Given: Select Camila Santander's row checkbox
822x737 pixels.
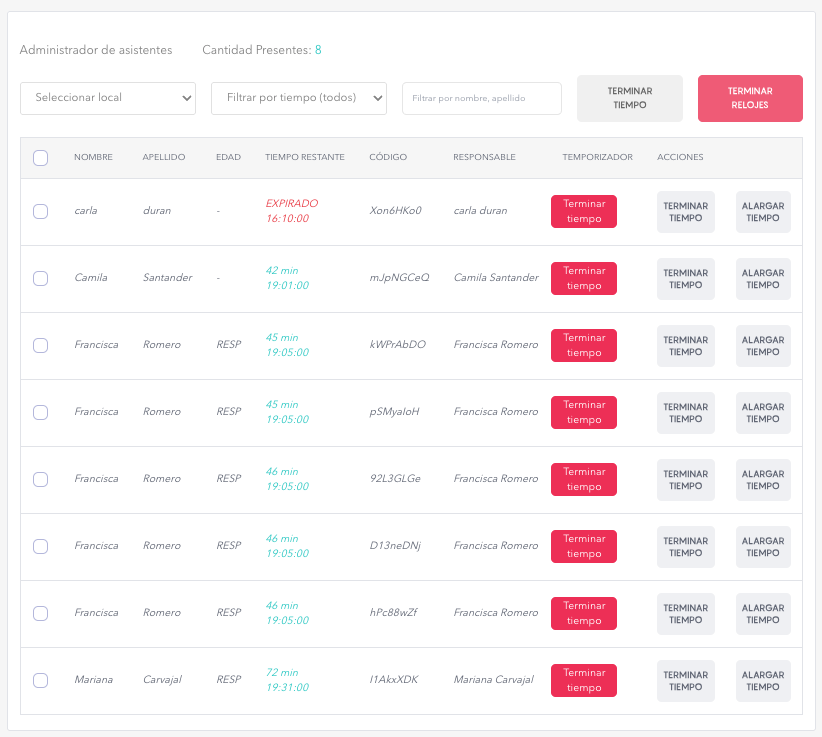Looking at the screenshot, I should (x=40, y=278).
